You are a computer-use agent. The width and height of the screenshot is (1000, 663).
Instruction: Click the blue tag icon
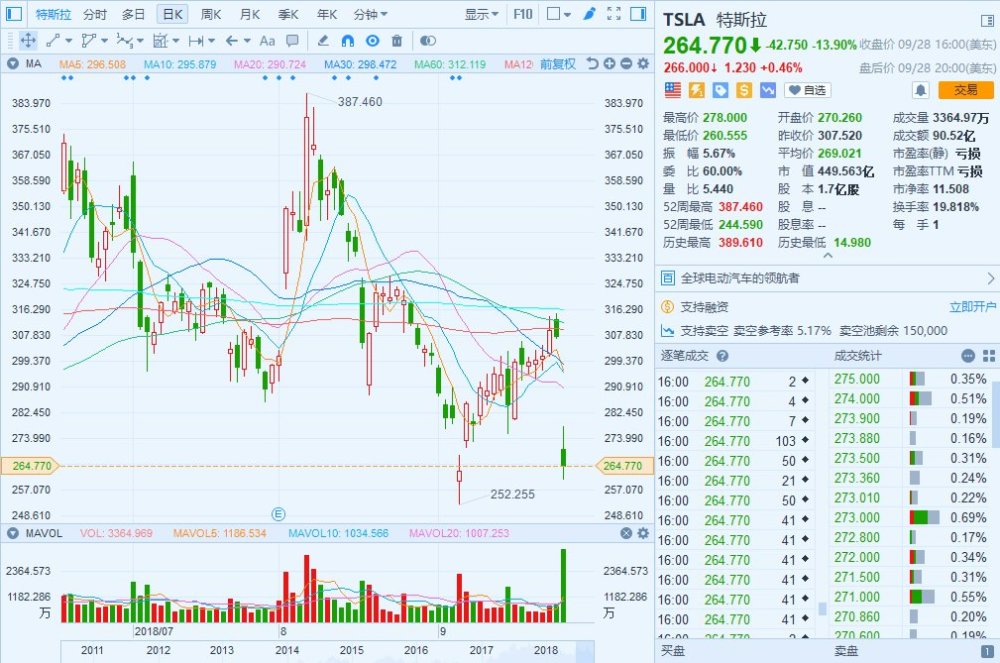pos(720,90)
